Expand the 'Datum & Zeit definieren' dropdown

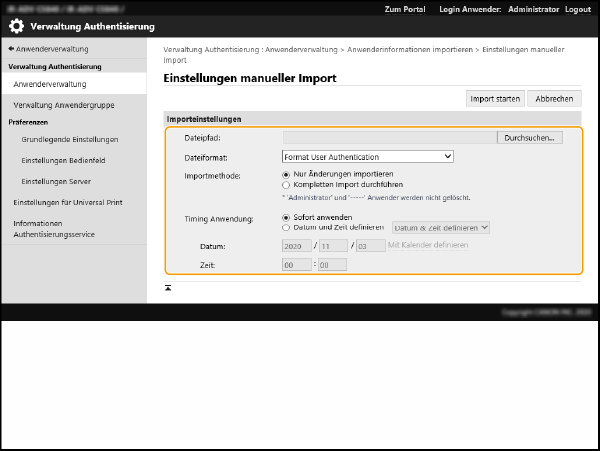click(440, 227)
